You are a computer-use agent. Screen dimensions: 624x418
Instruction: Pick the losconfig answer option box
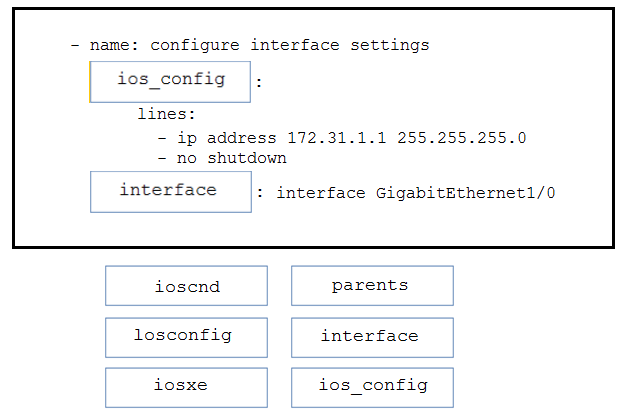coord(186,338)
